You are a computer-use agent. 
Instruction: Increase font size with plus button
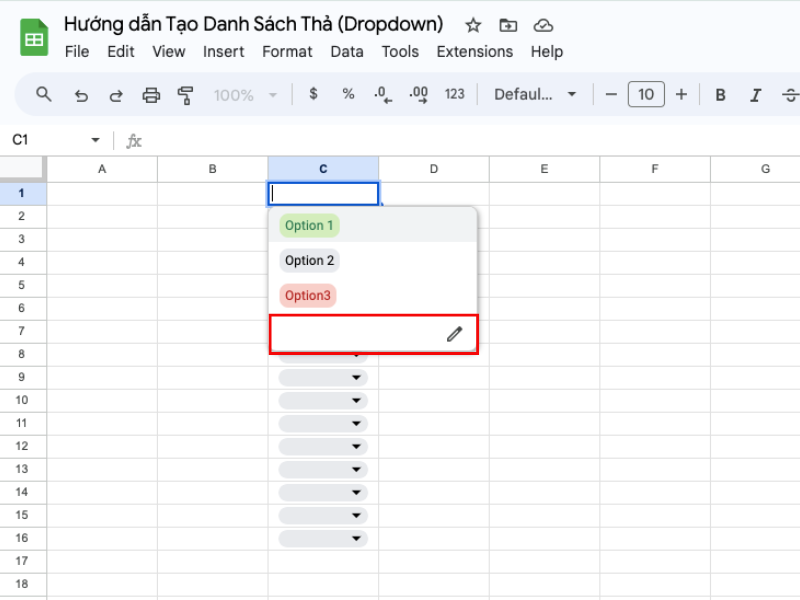tap(681, 95)
